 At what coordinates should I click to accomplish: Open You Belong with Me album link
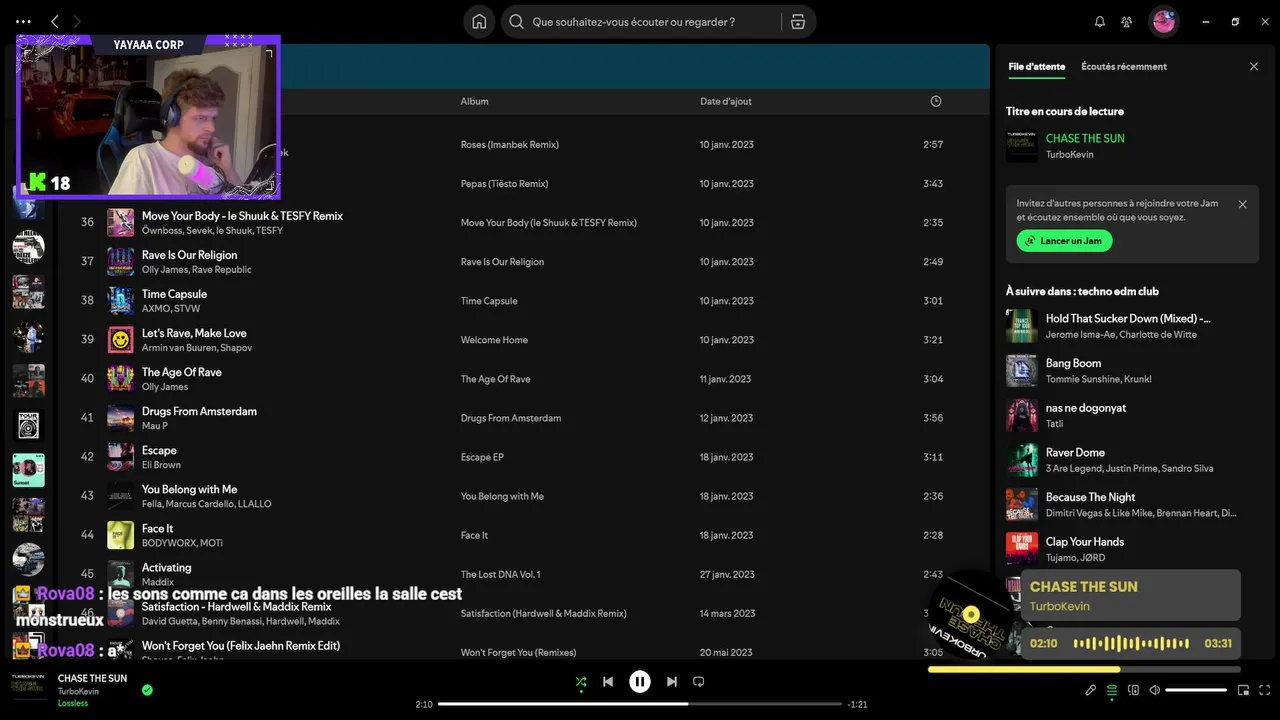pyautogui.click(x=502, y=496)
